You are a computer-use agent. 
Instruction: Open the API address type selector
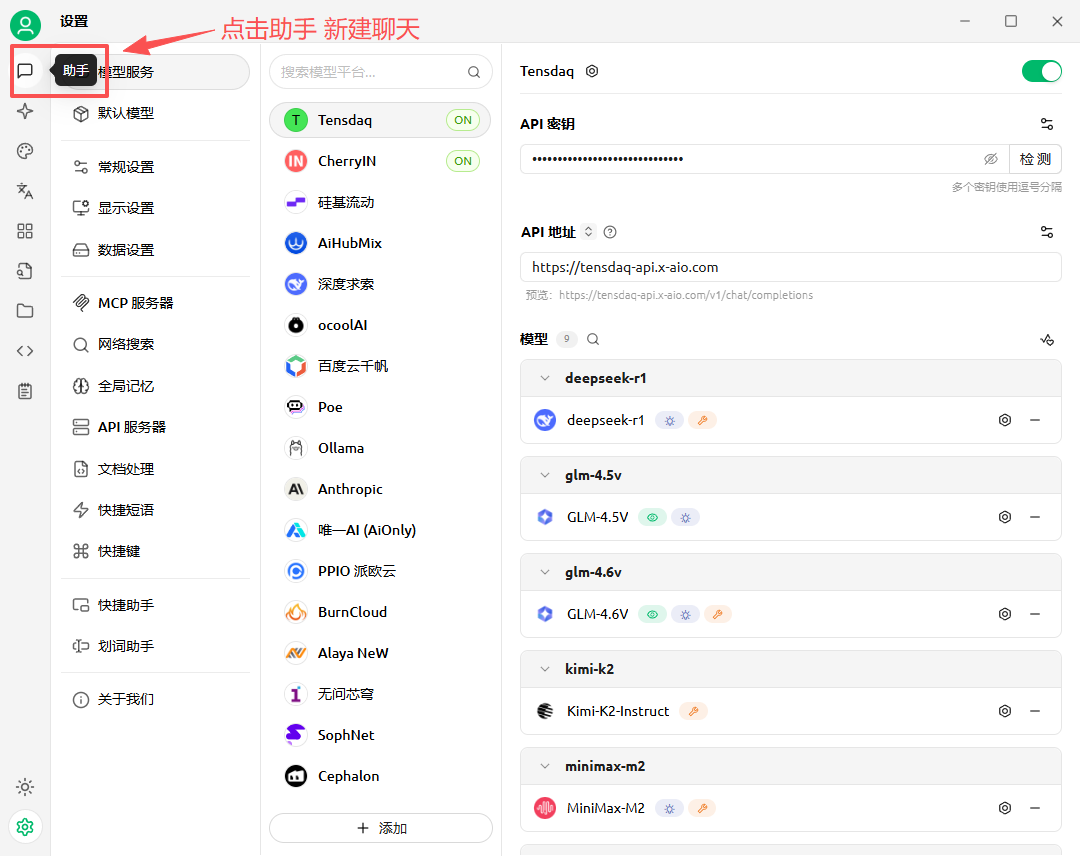[x=588, y=232]
